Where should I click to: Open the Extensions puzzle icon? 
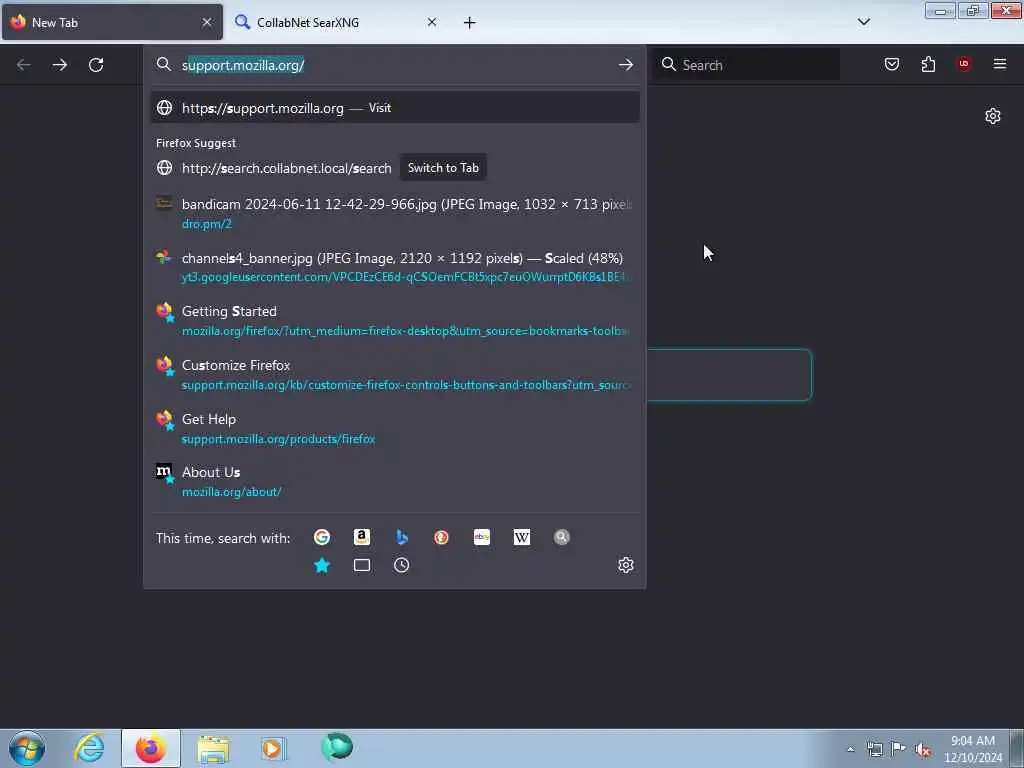(928, 64)
